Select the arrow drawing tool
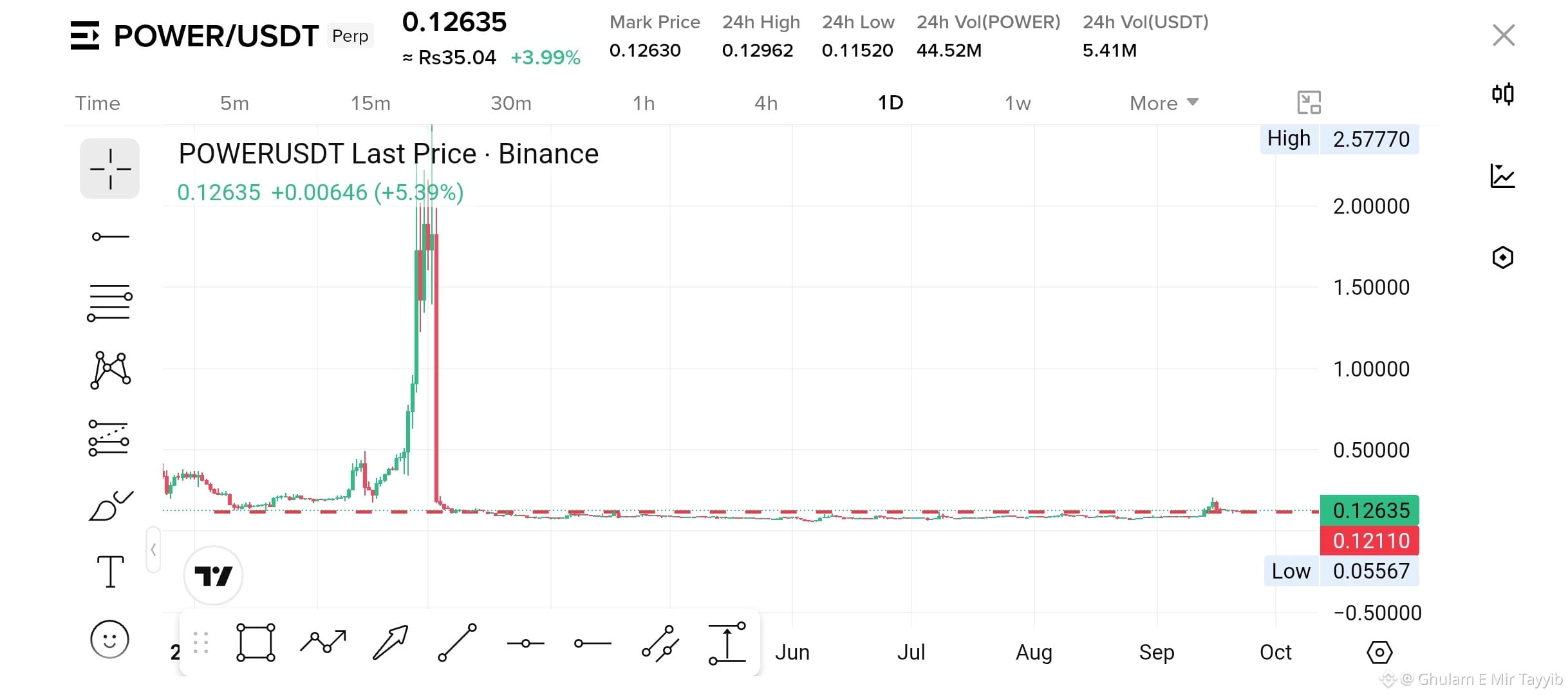This screenshot has width=1568, height=695. (391, 642)
